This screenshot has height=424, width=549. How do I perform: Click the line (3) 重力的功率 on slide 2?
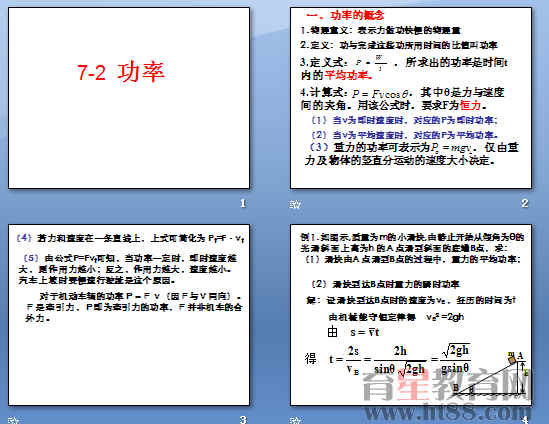point(412,154)
